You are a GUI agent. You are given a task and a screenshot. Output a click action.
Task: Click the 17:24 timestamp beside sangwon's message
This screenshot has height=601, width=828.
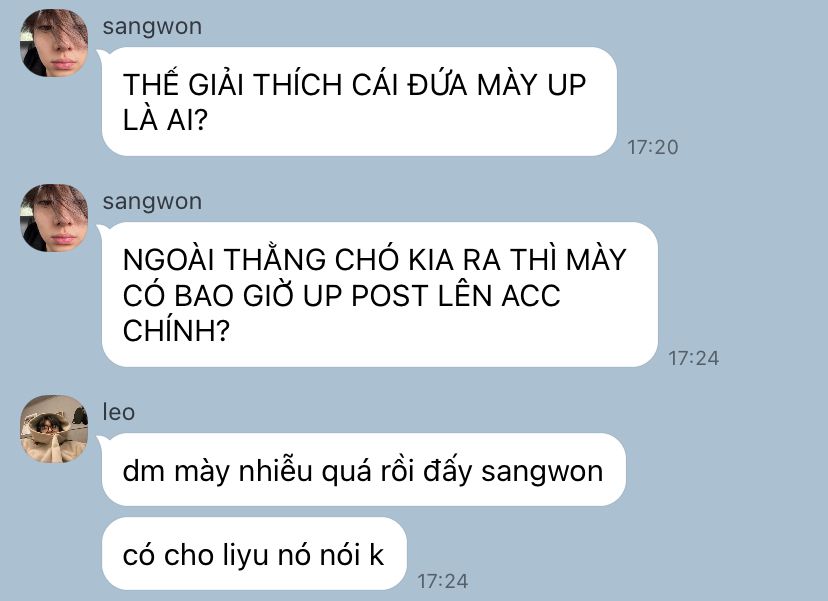(x=693, y=358)
